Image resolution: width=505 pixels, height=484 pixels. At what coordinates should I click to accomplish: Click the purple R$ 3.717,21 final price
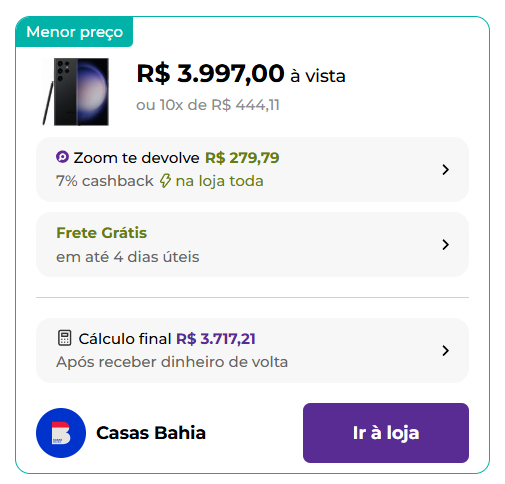[216, 339]
